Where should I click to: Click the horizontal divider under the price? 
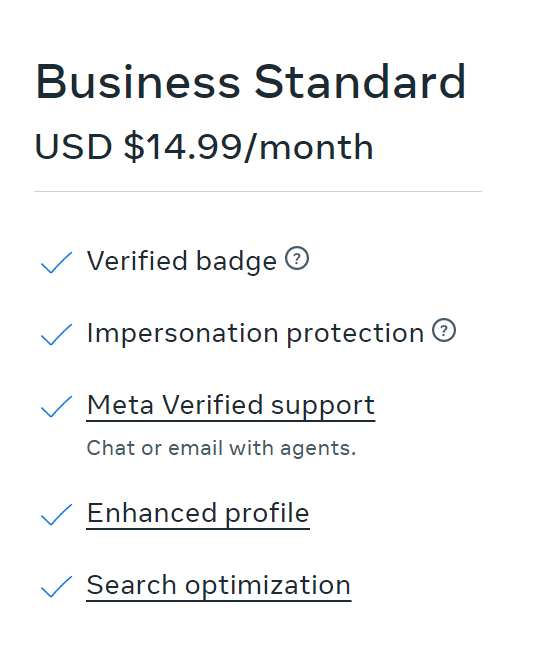coord(258,192)
